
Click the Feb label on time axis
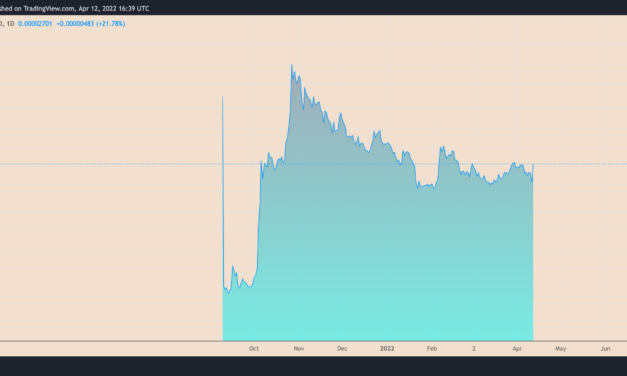[x=432, y=348]
